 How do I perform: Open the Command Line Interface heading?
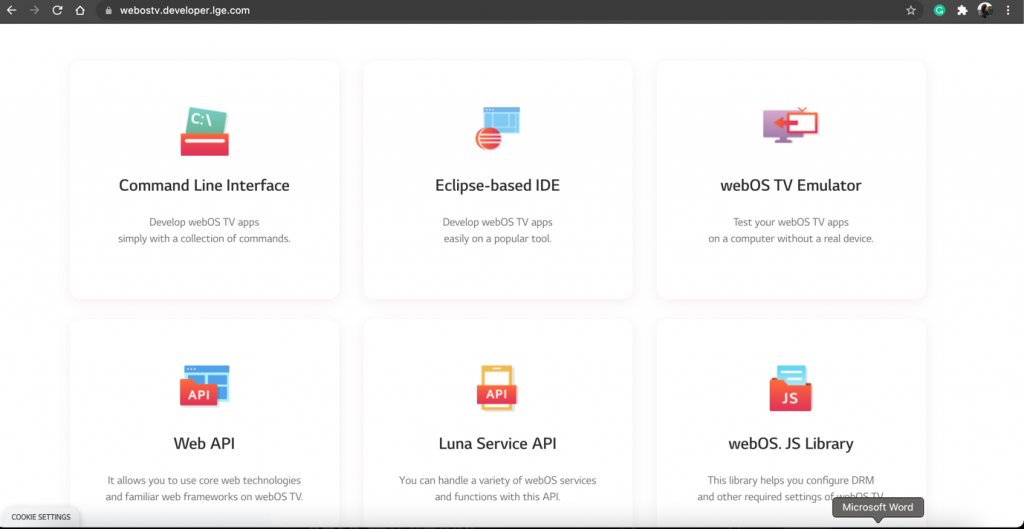click(x=204, y=185)
